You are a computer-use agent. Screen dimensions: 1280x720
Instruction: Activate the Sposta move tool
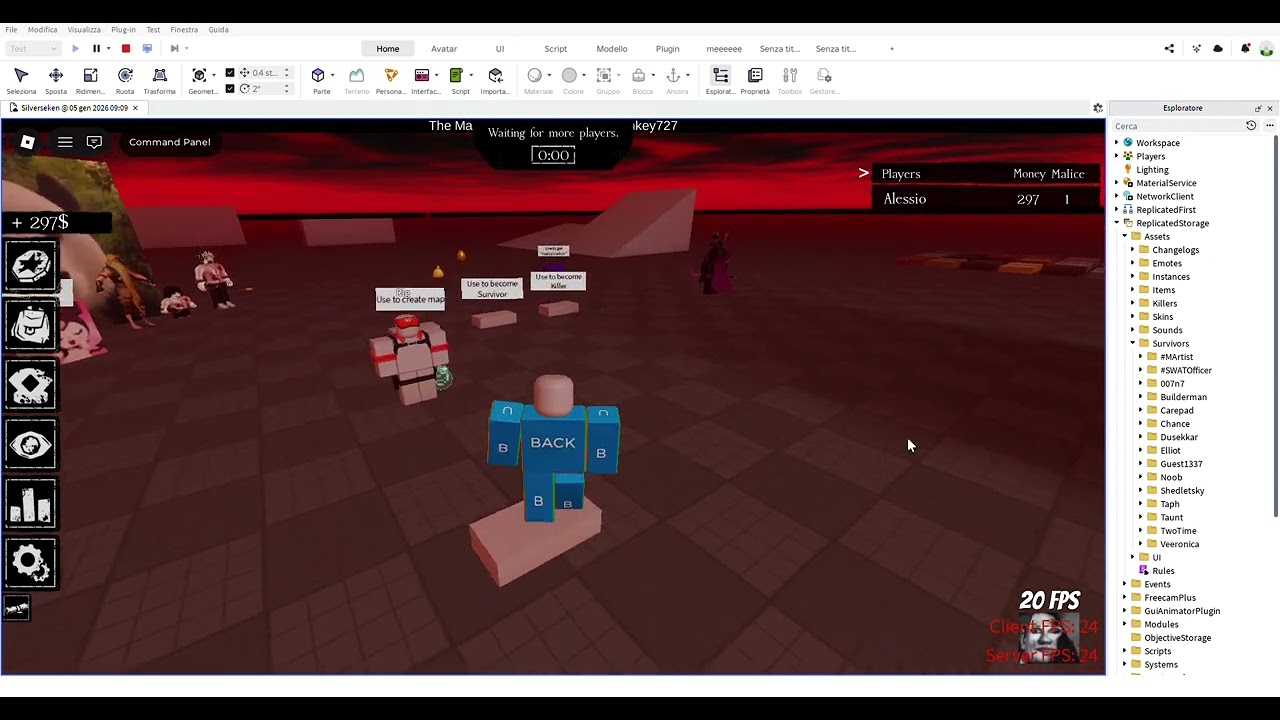click(x=56, y=81)
